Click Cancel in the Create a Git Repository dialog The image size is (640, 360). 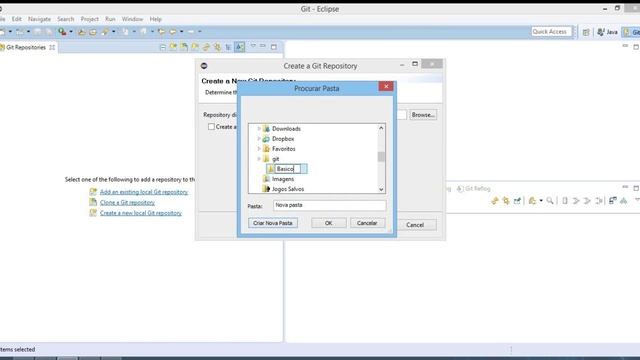415,225
